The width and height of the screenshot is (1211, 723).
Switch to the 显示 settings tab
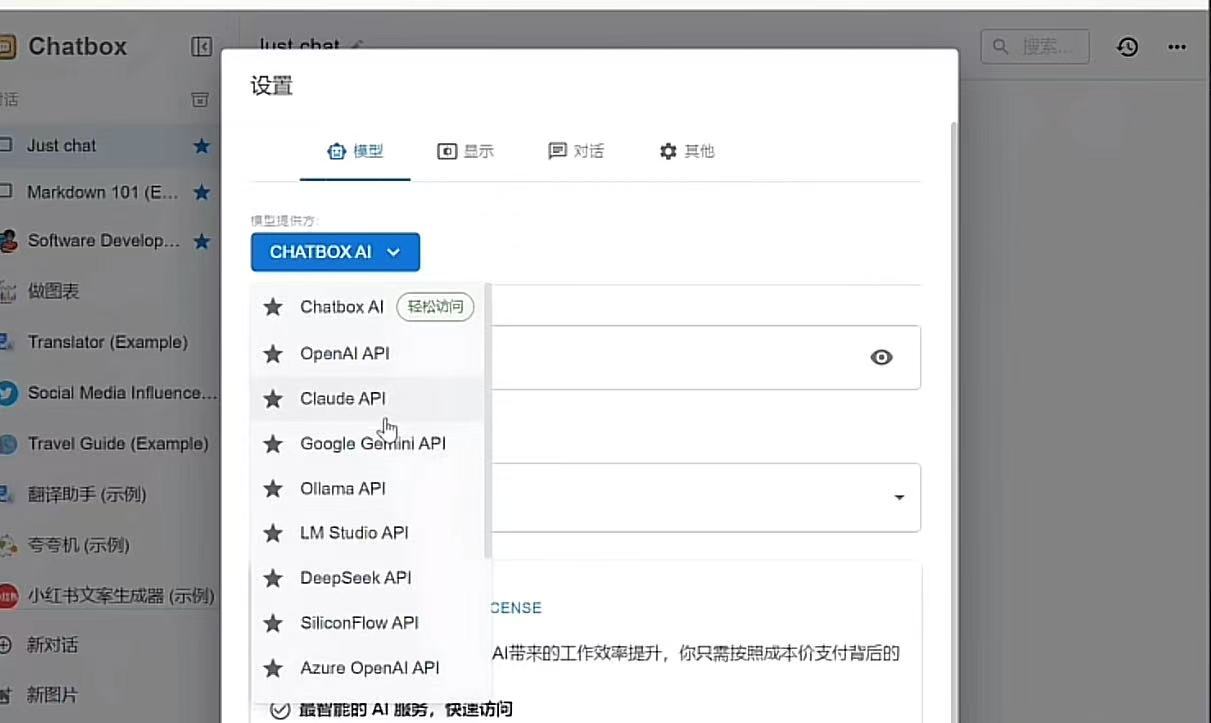(466, 151)
